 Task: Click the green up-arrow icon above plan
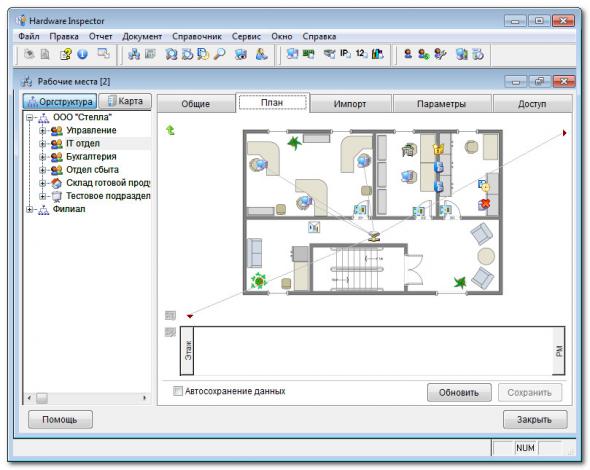(x=170, y=130)
